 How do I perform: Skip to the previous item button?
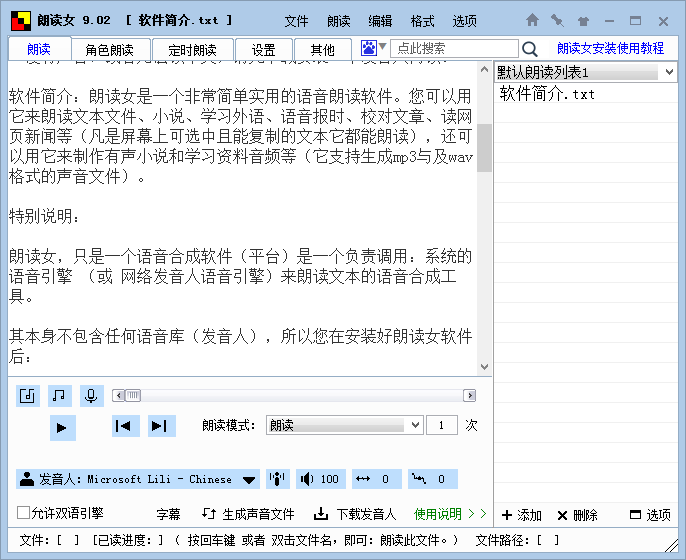125,426
